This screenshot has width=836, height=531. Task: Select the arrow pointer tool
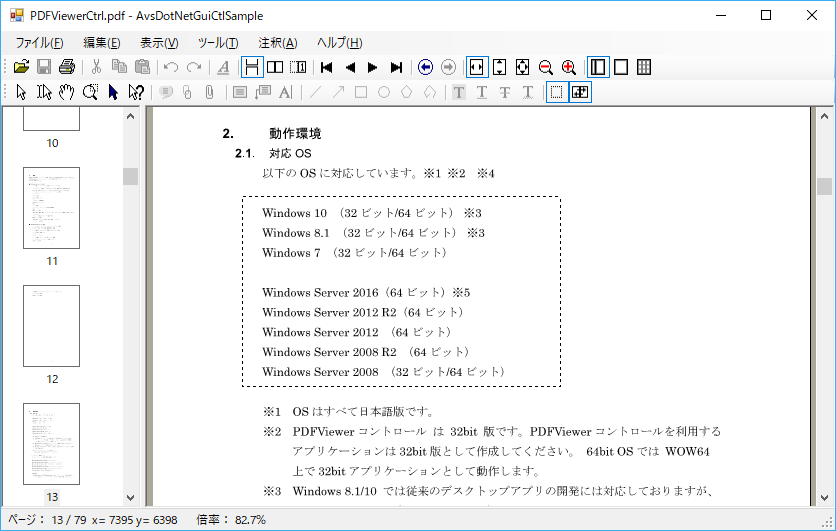(21, 92)
